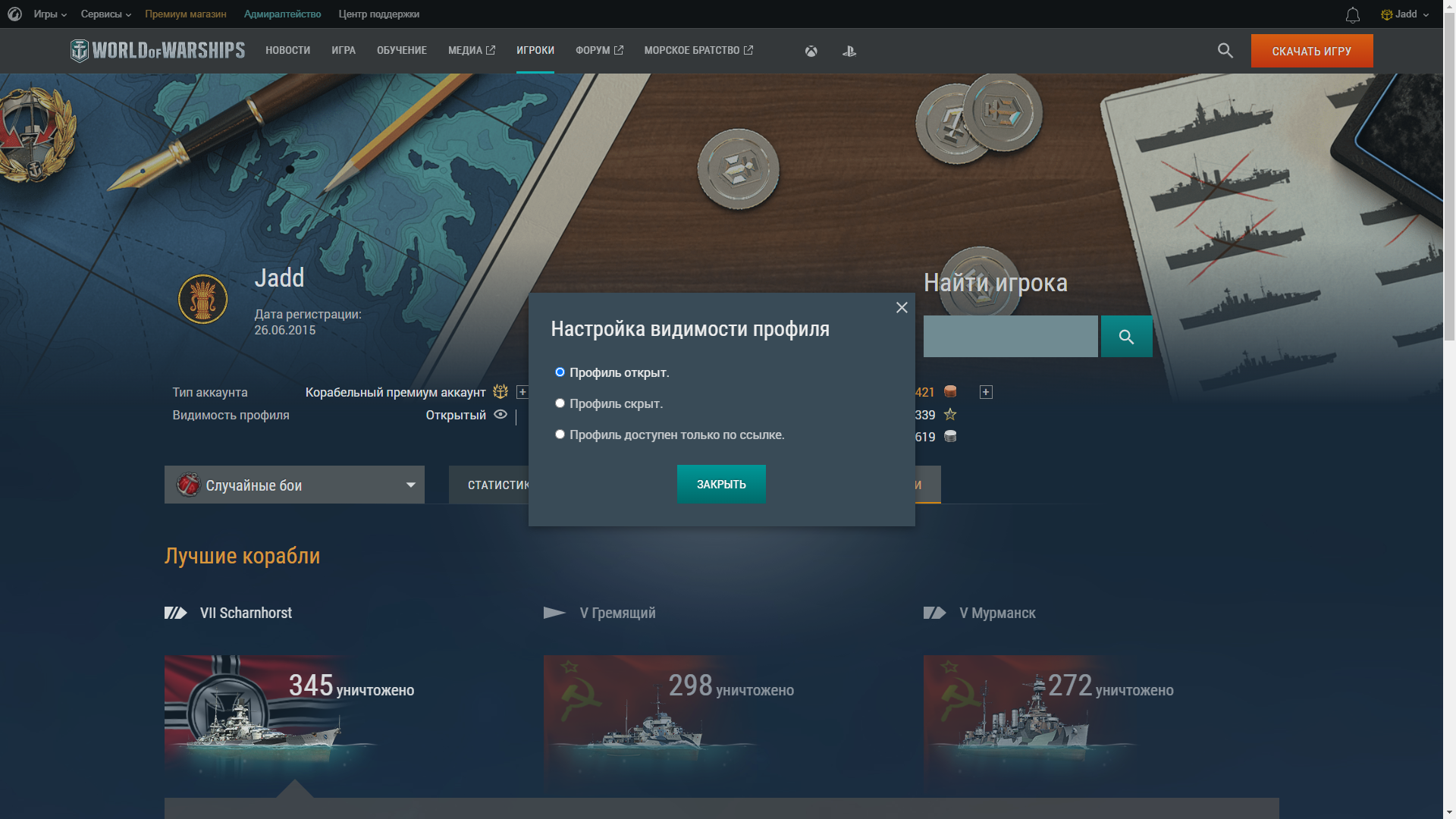Click the premium account anchor icon

click(500, 391)
